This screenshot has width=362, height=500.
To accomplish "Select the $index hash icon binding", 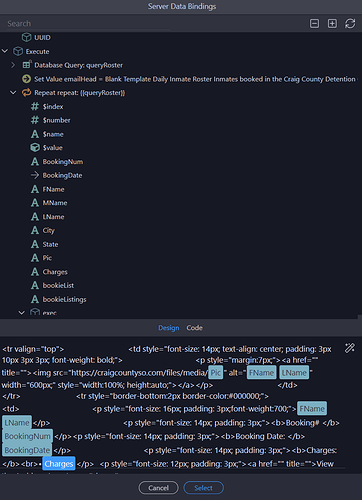I will [x=35, y=107].
